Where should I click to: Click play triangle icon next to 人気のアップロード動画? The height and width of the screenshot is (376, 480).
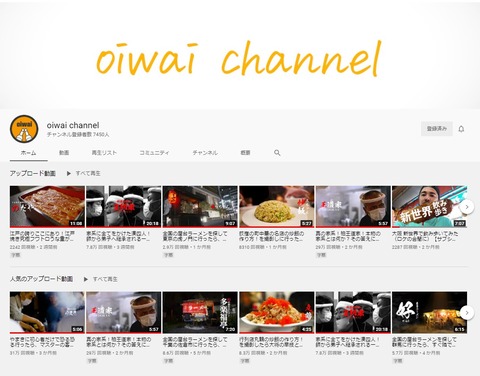point(86,279)
